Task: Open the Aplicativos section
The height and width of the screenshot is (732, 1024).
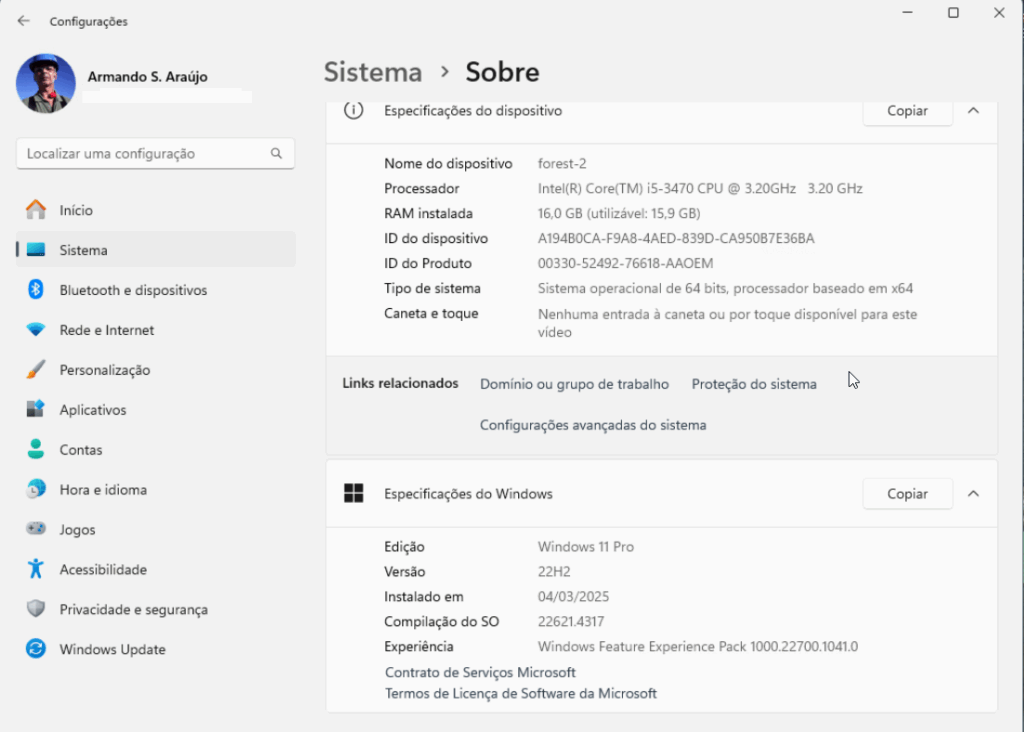Action: click(x=93, y=410)
